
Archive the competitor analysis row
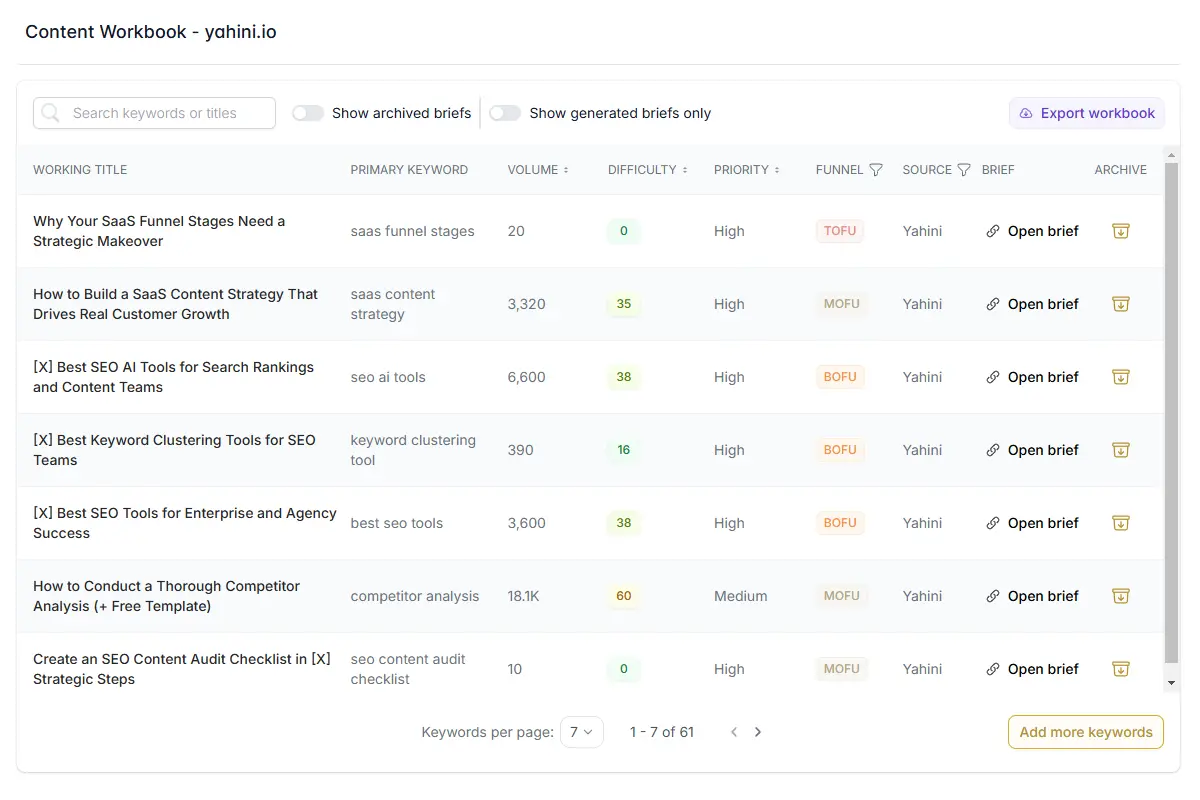[x=1120, y=596]
